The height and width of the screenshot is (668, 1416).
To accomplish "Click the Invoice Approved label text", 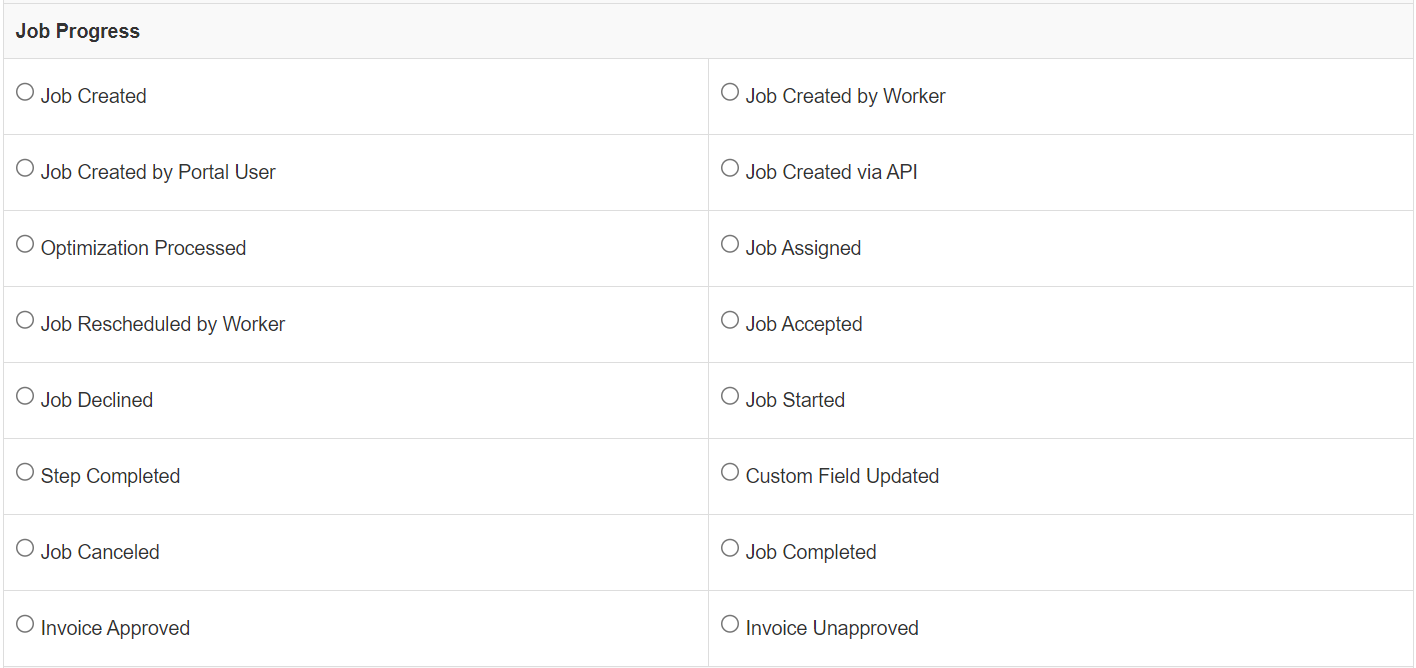I will (x=116, y=627).
